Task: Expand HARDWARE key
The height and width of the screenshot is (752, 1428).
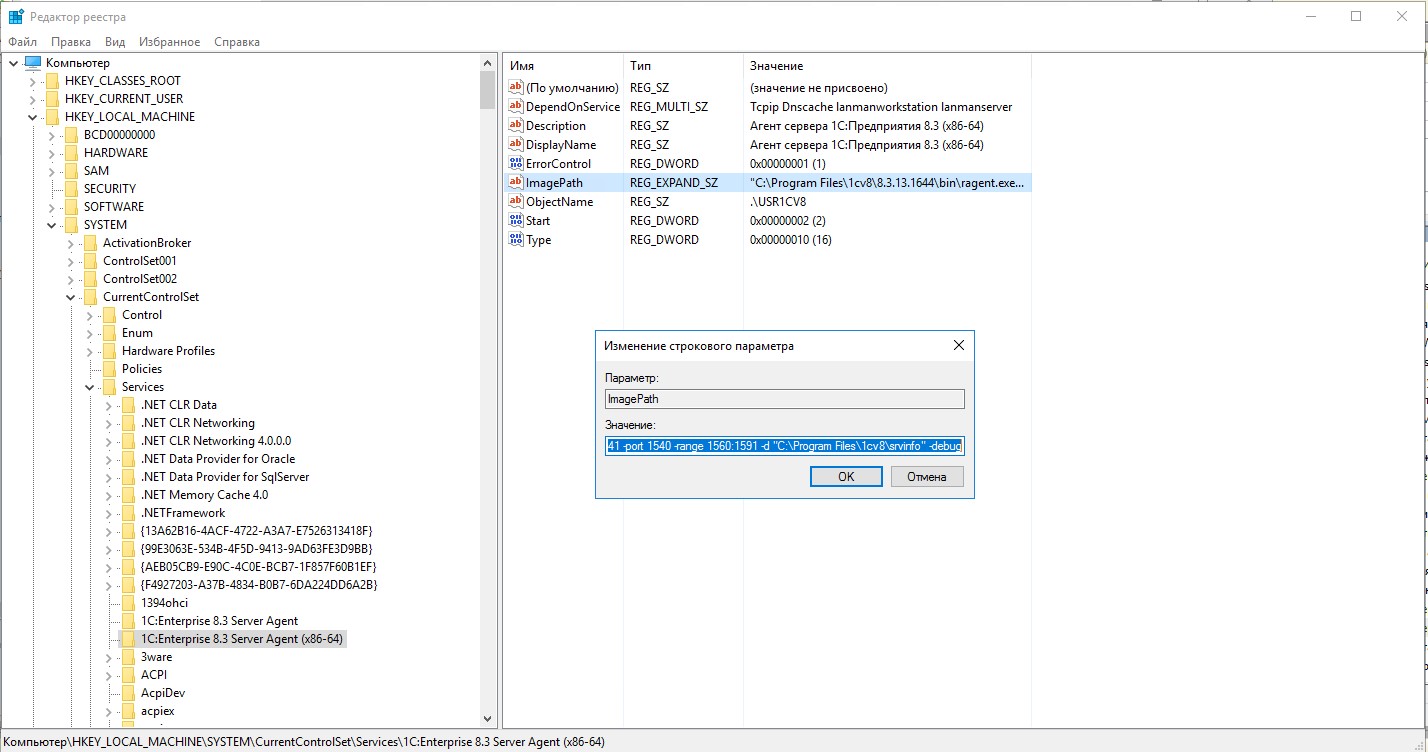Action: coord(51,153)
